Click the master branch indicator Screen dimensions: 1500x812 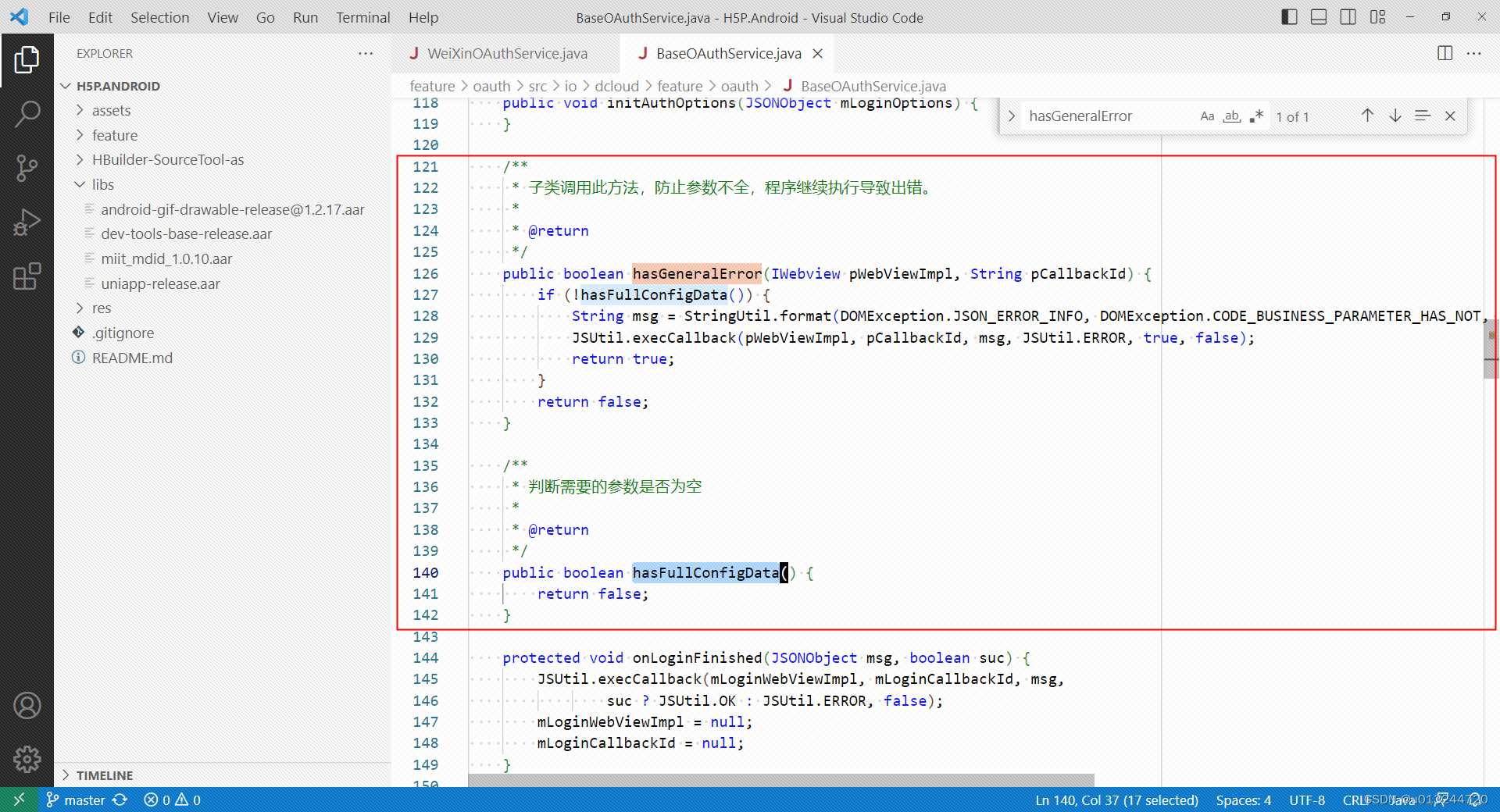(x=76, y=800)
